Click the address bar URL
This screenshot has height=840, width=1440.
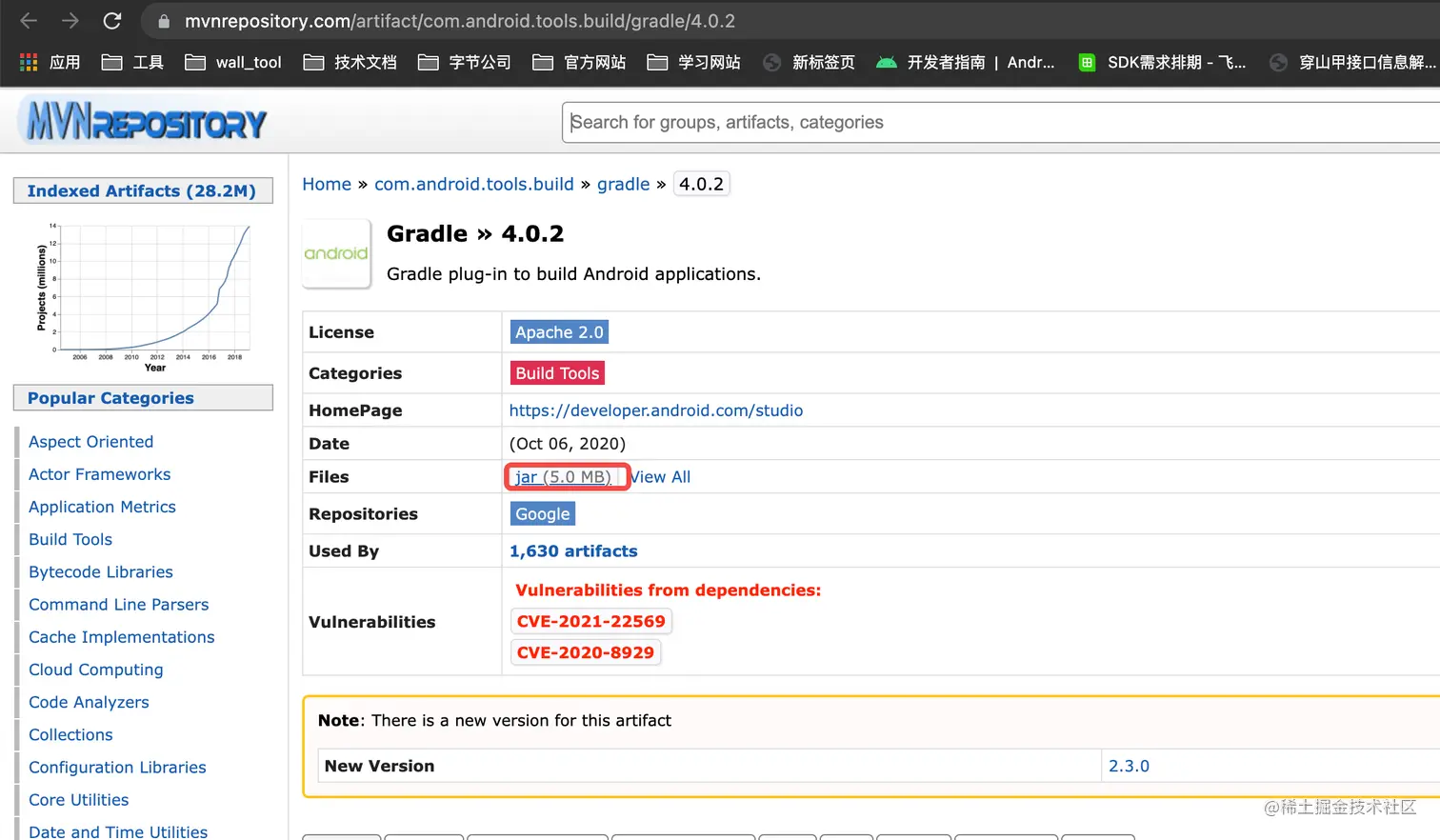coord(460,21)
